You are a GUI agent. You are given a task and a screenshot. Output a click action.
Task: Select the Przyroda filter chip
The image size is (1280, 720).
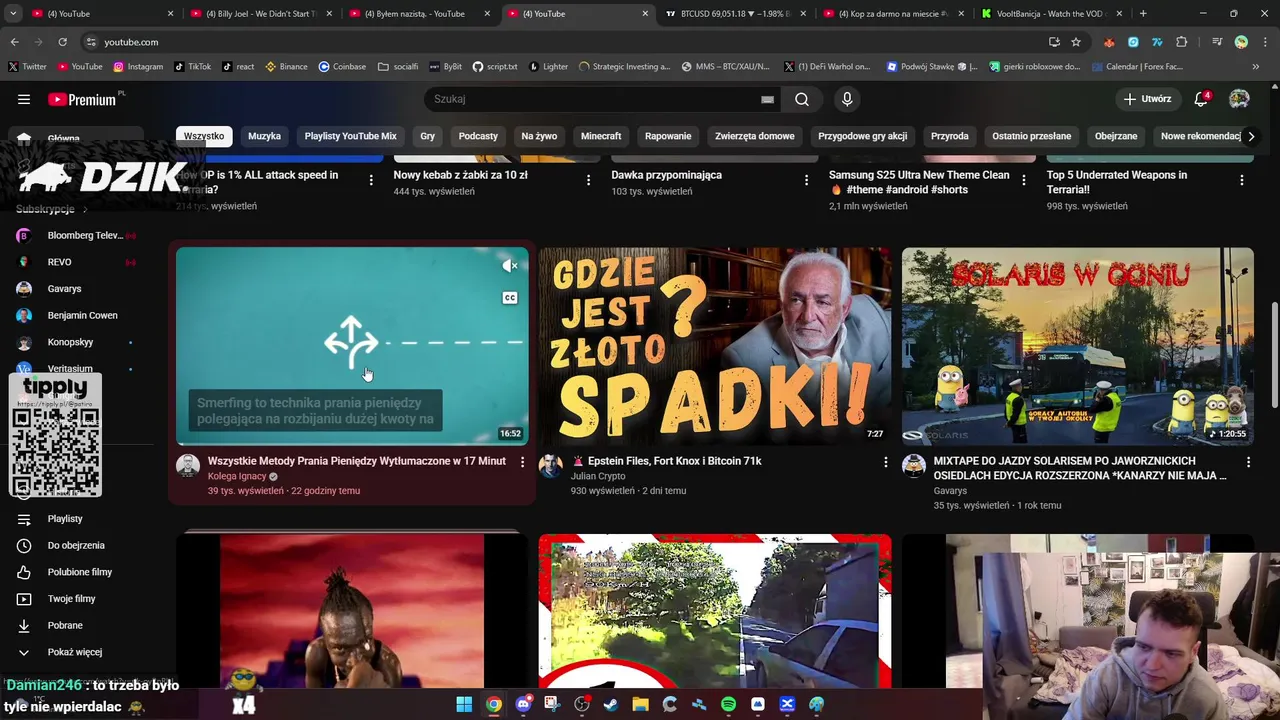point(950,136)
